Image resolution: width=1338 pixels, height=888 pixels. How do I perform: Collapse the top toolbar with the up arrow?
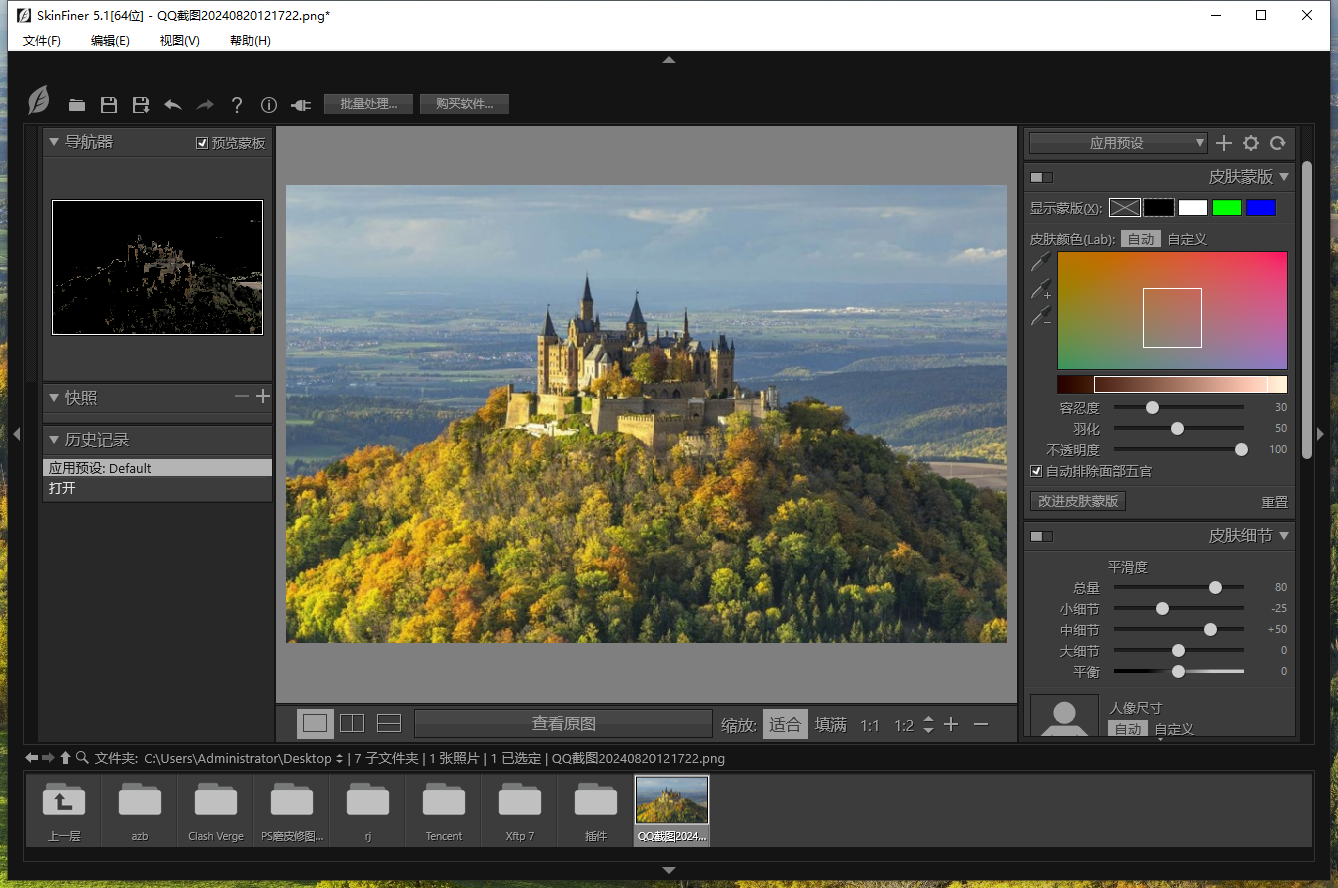click(669, 60)
